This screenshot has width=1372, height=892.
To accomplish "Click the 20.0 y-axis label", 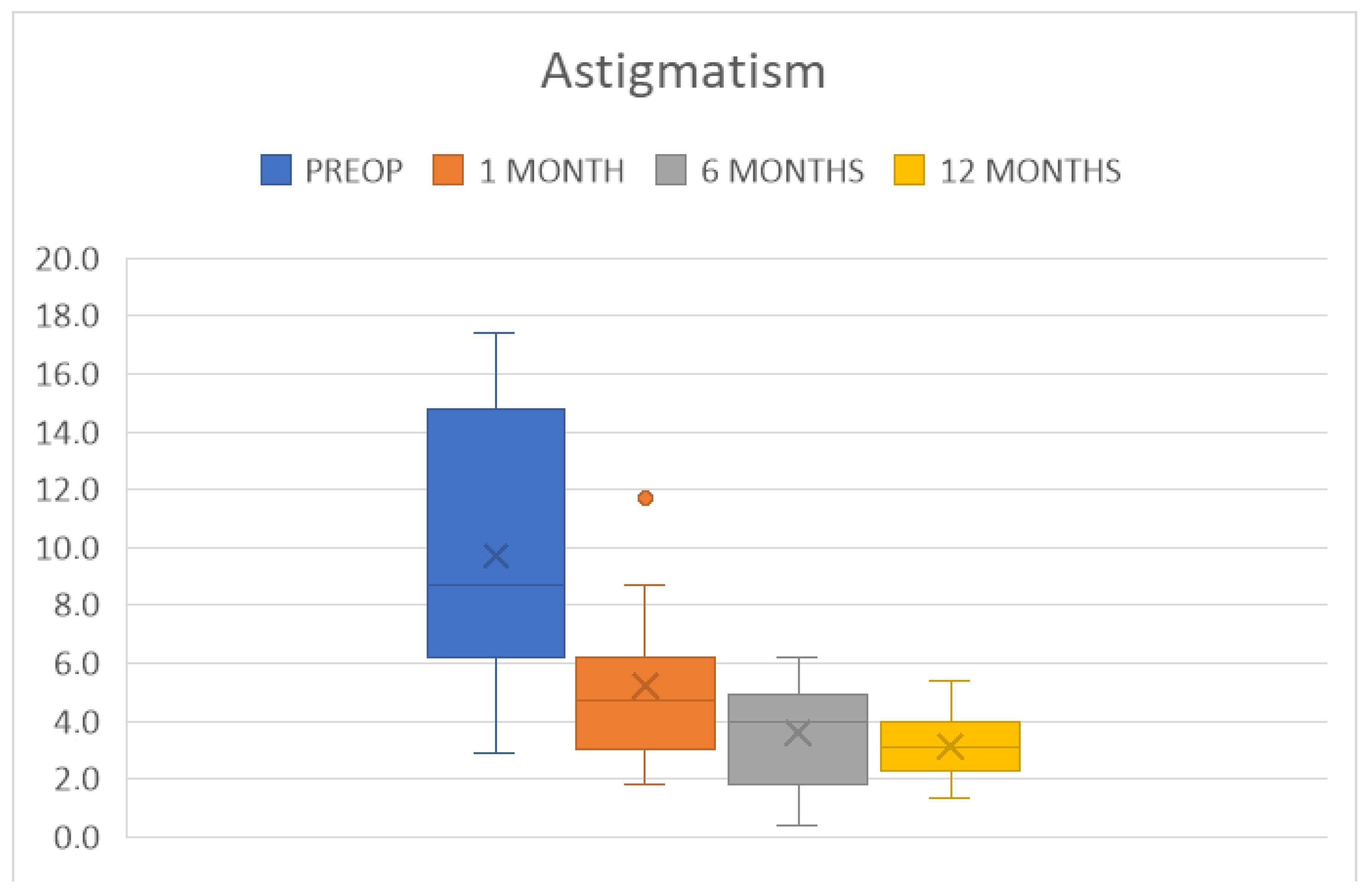I will (x=68, y=259).
